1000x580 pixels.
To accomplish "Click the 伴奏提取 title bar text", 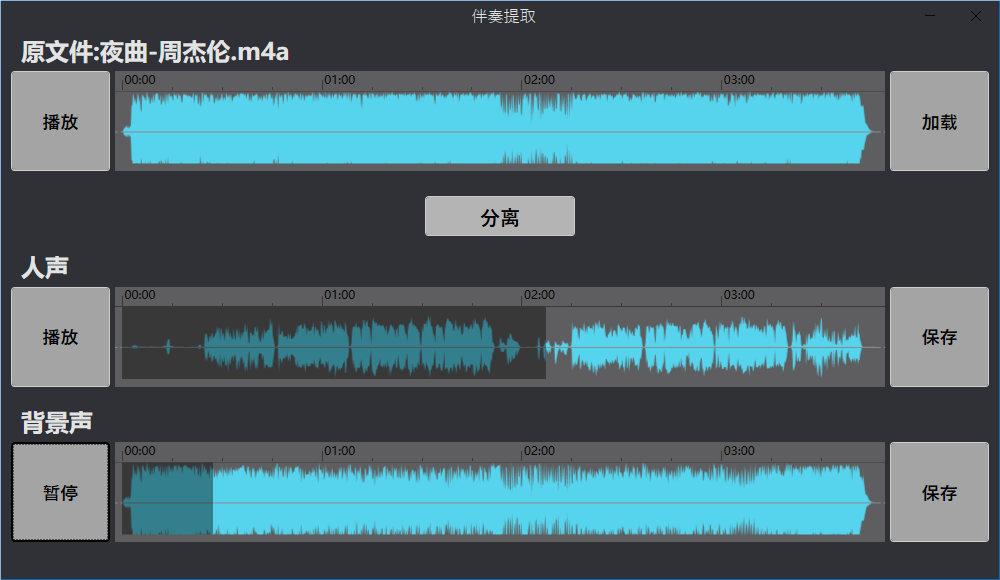I will [499, 15].
